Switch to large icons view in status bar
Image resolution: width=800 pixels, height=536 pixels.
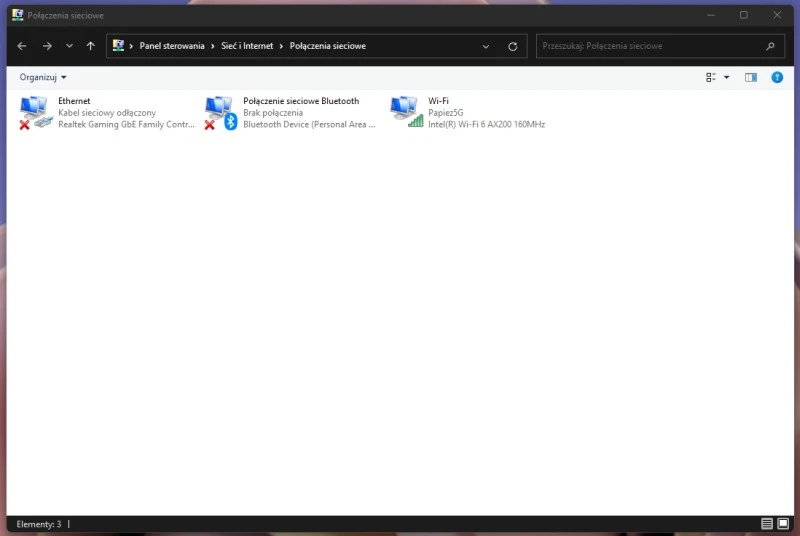click(783, 523)
